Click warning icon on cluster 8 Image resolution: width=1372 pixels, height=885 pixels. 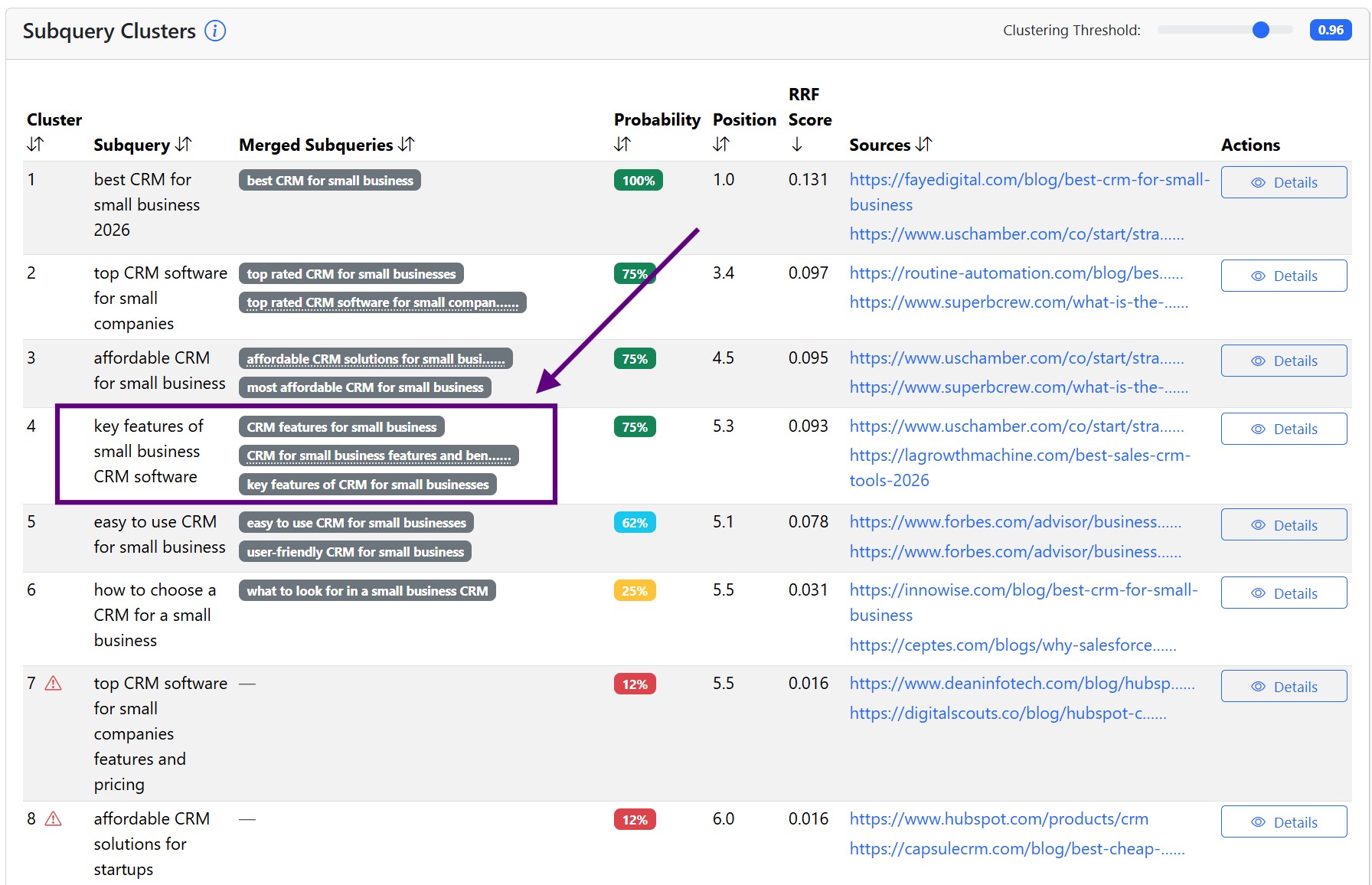[x=54, y=818]
